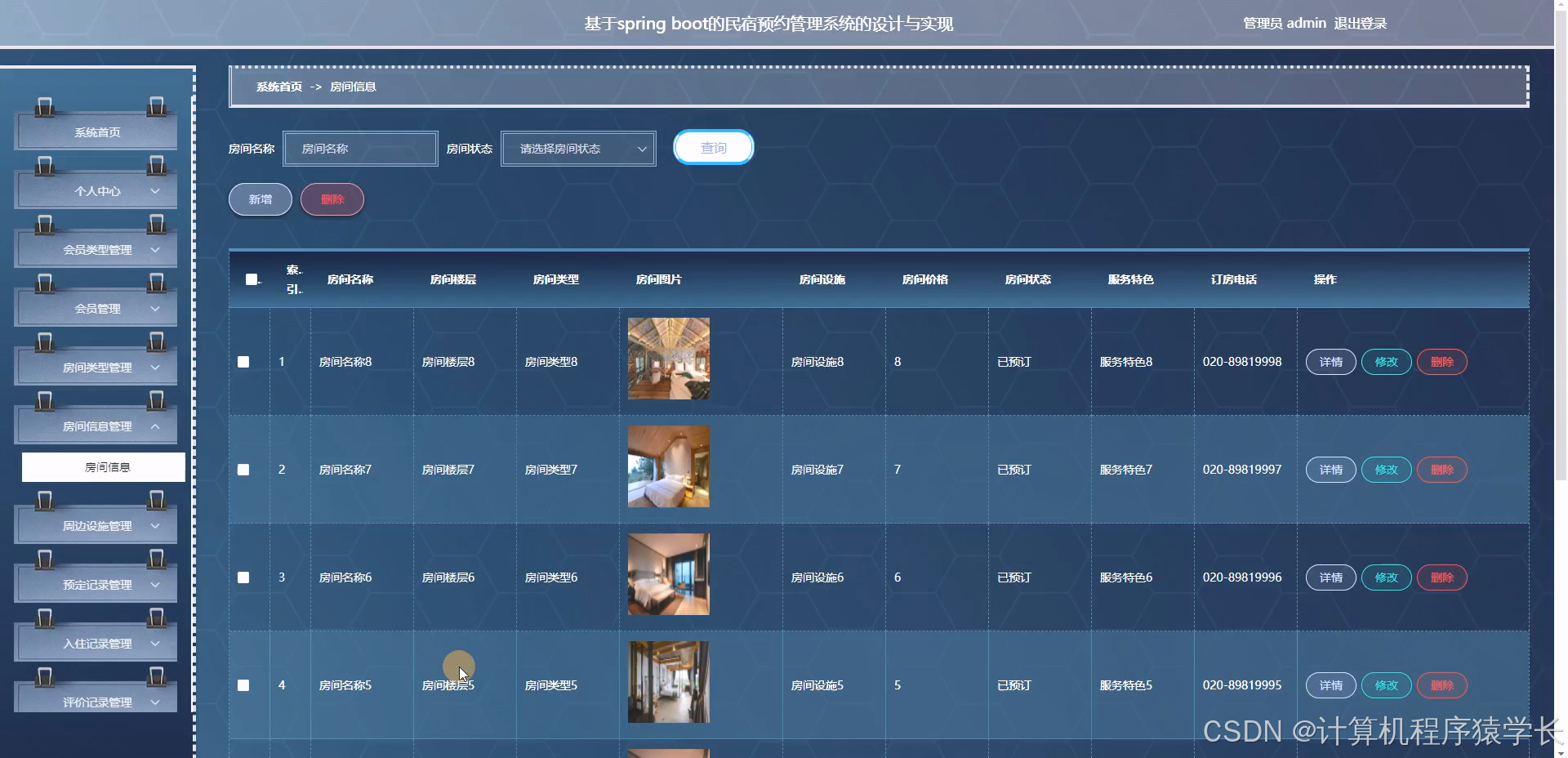Viewport: 1568px width, 758px height.
Task: Expand the 会员类型管理 sidebar menu
Action: (96, 250)
